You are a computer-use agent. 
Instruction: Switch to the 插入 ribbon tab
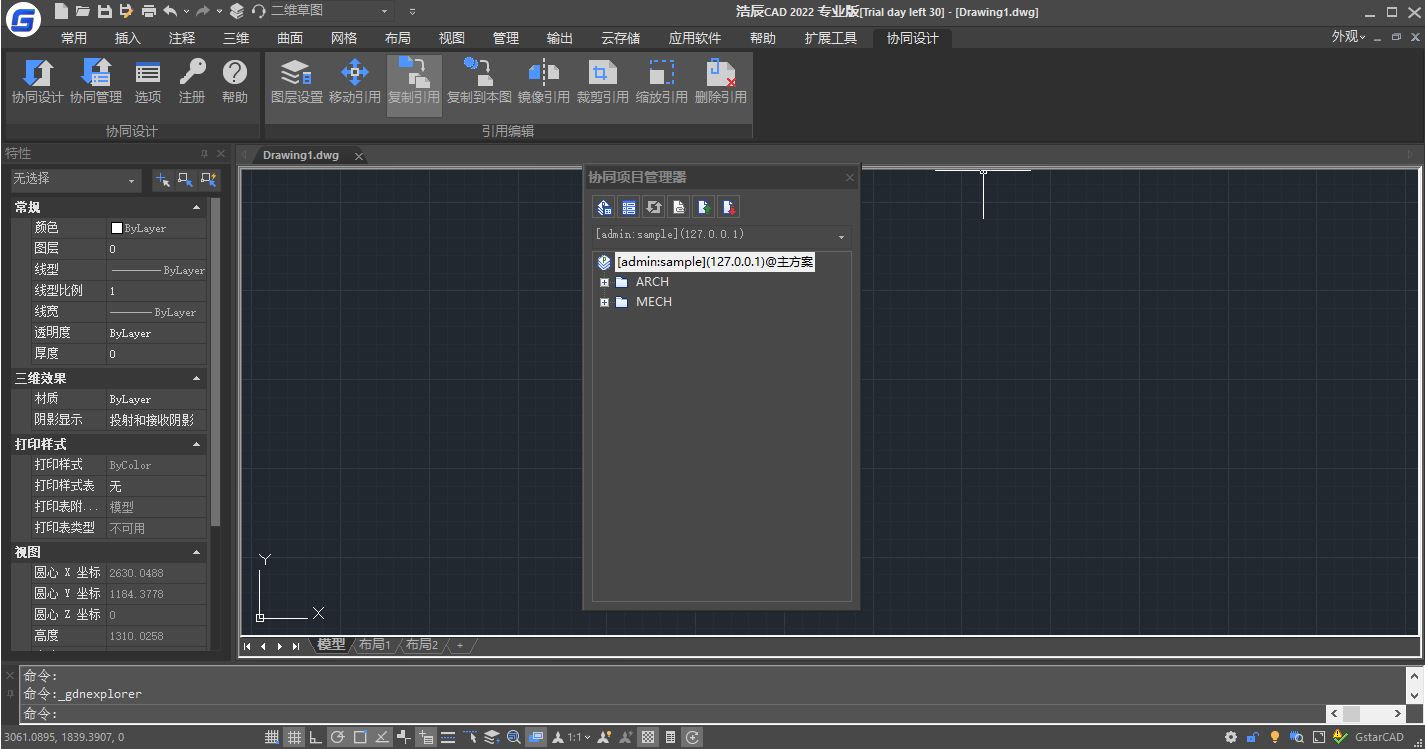click(x=128, y=38)
